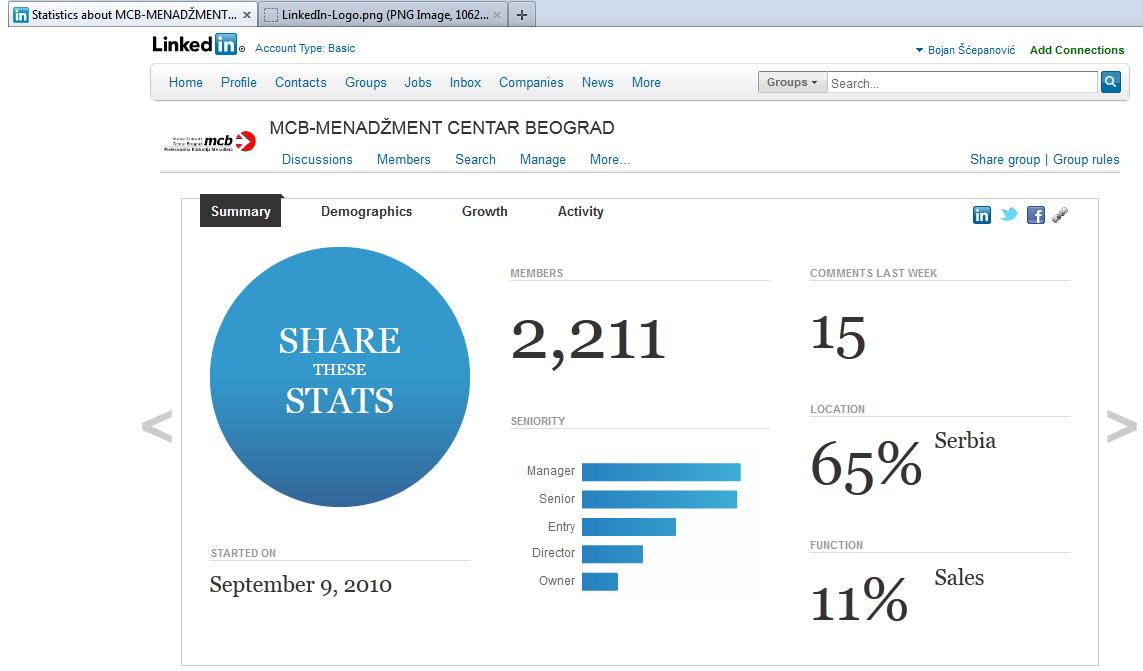Expand the Bojan Šćepanović account menu
This screenshot has height=671, width=1143.
click(965, 50)
